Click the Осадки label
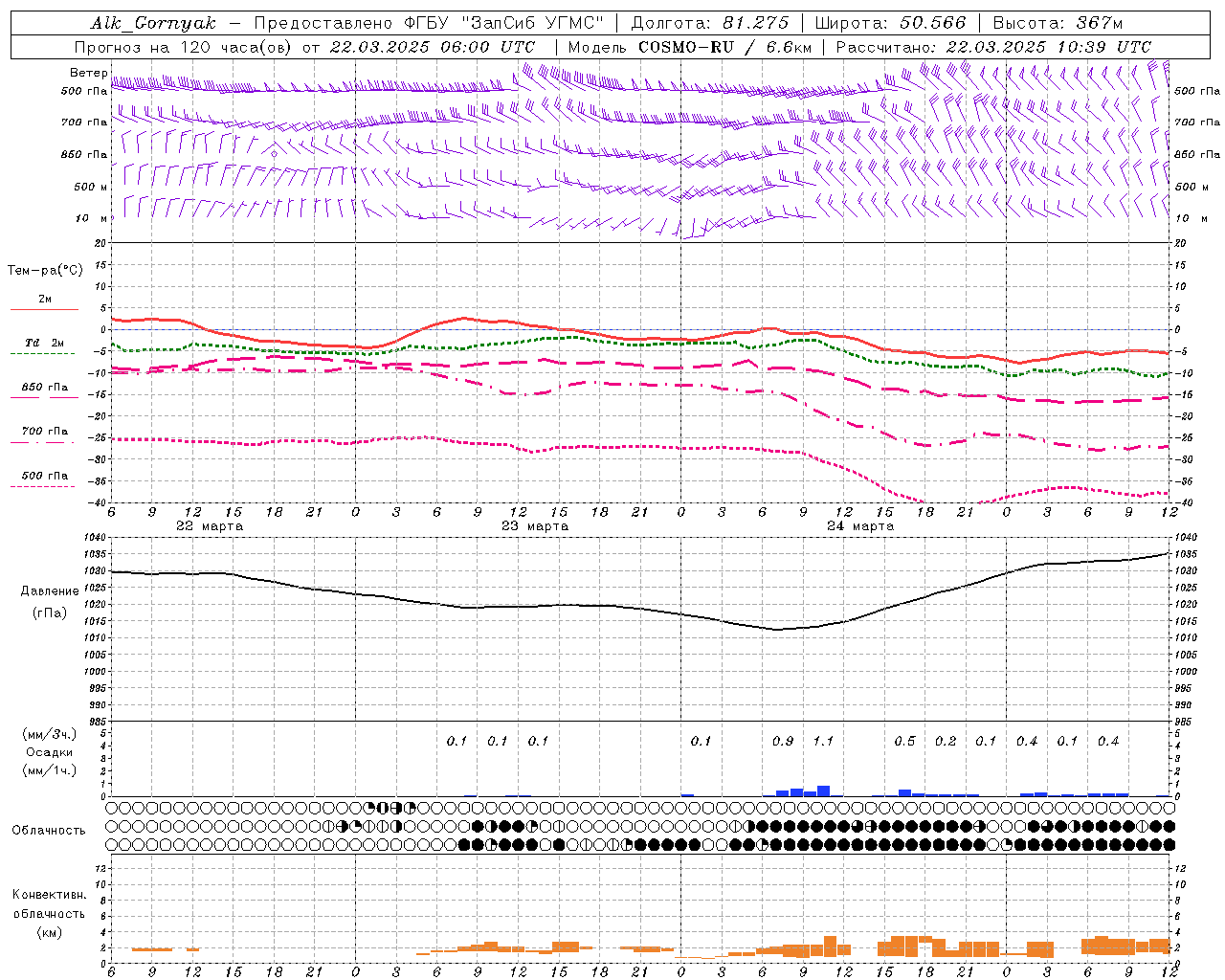Viewport: 1225px width, 980px height. pos(50,752)
